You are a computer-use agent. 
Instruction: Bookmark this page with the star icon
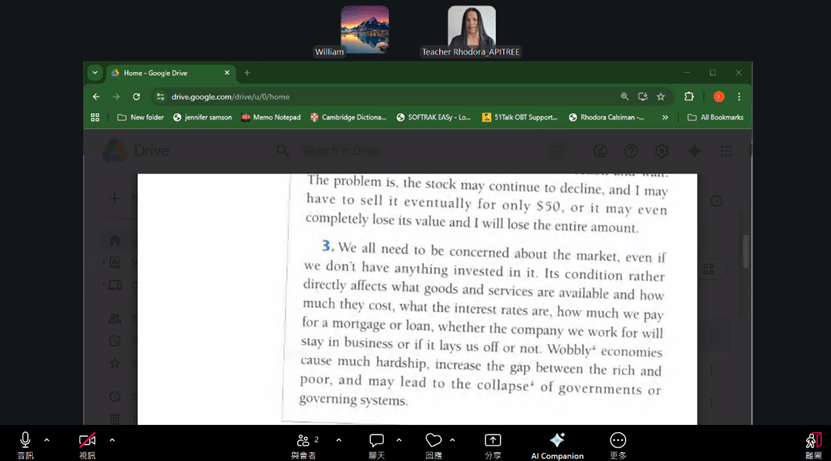pos(660,96)
